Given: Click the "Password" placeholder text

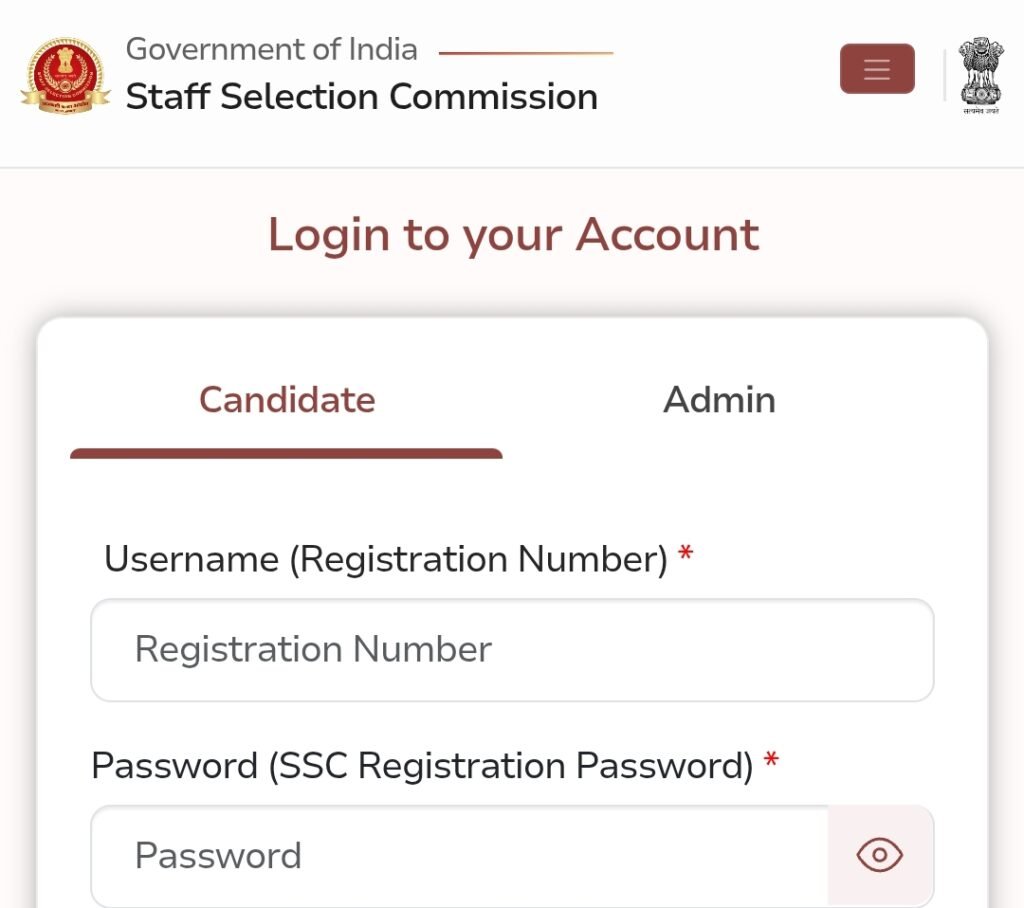Looking at the screenshot, I should pyautogui.click(x=218, y=856).
